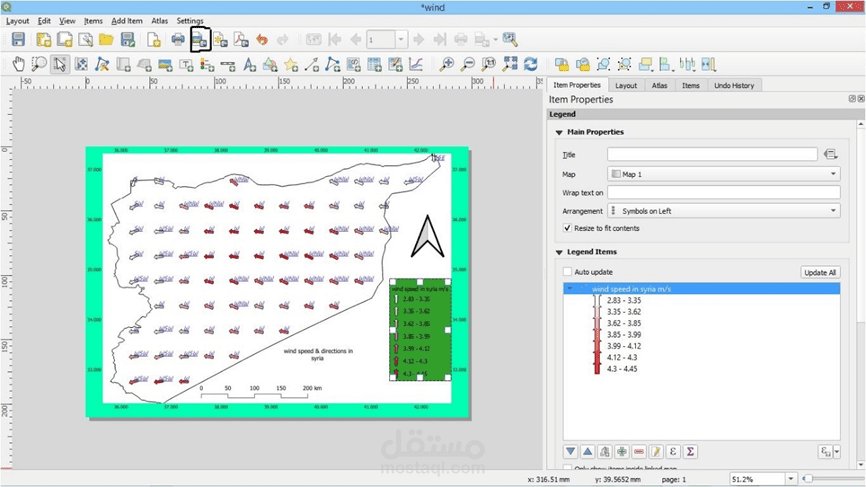Image resolution: width=866 pixels, height=487 pixels.
Task: Click the open template folder icon
Action: click(x=106, y=39)
